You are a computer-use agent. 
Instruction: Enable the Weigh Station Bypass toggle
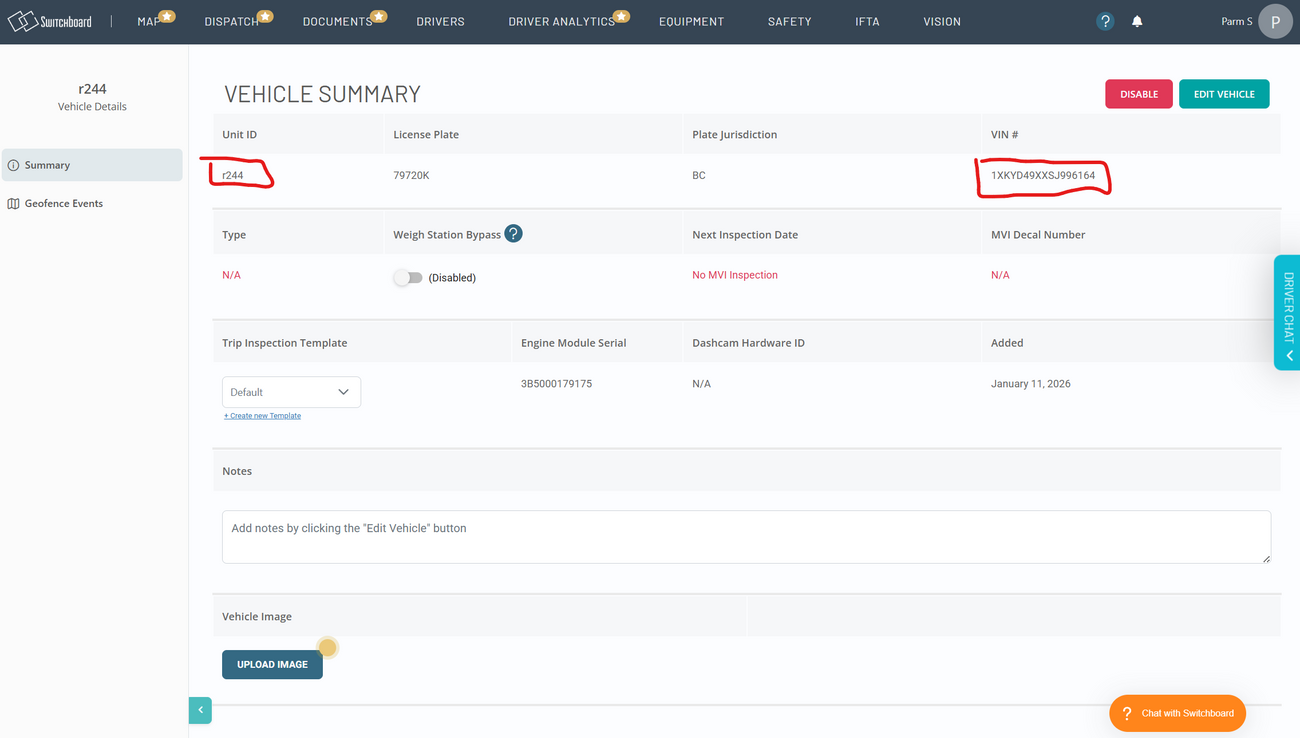point(409,277)
